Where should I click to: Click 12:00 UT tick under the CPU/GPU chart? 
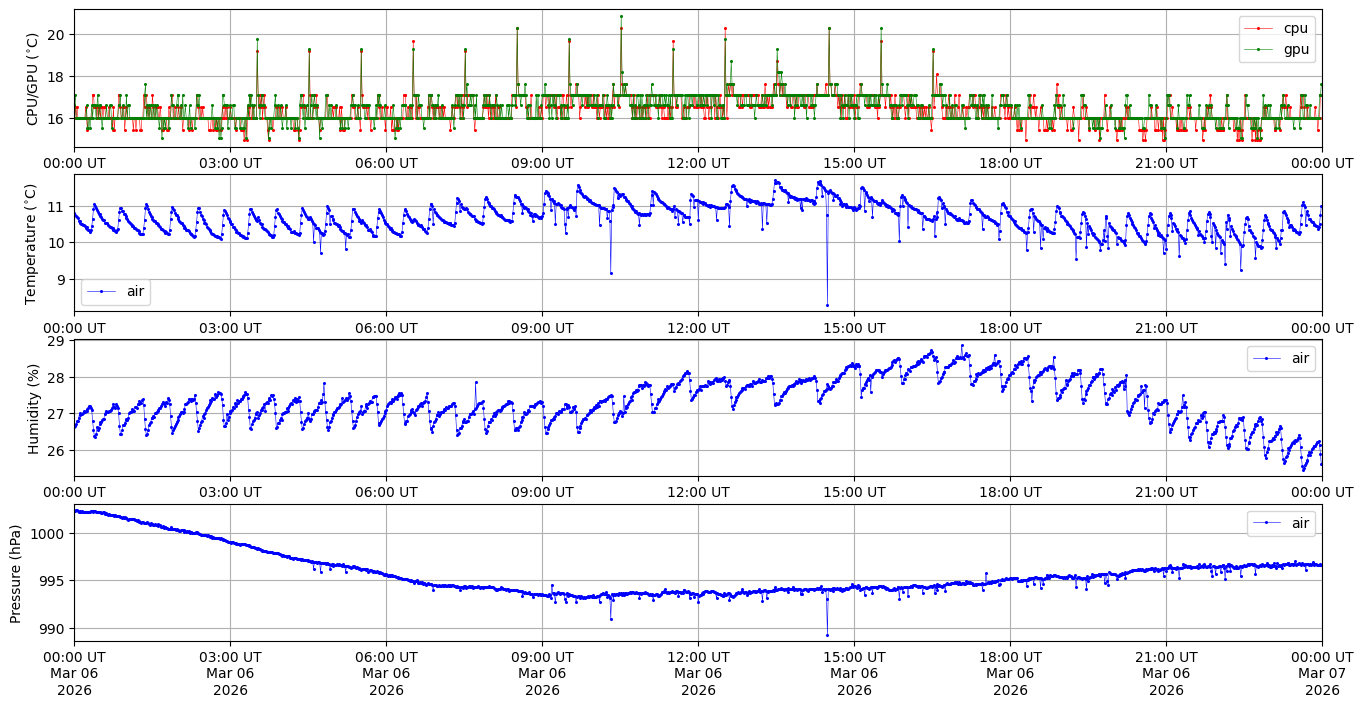point(698,162)
